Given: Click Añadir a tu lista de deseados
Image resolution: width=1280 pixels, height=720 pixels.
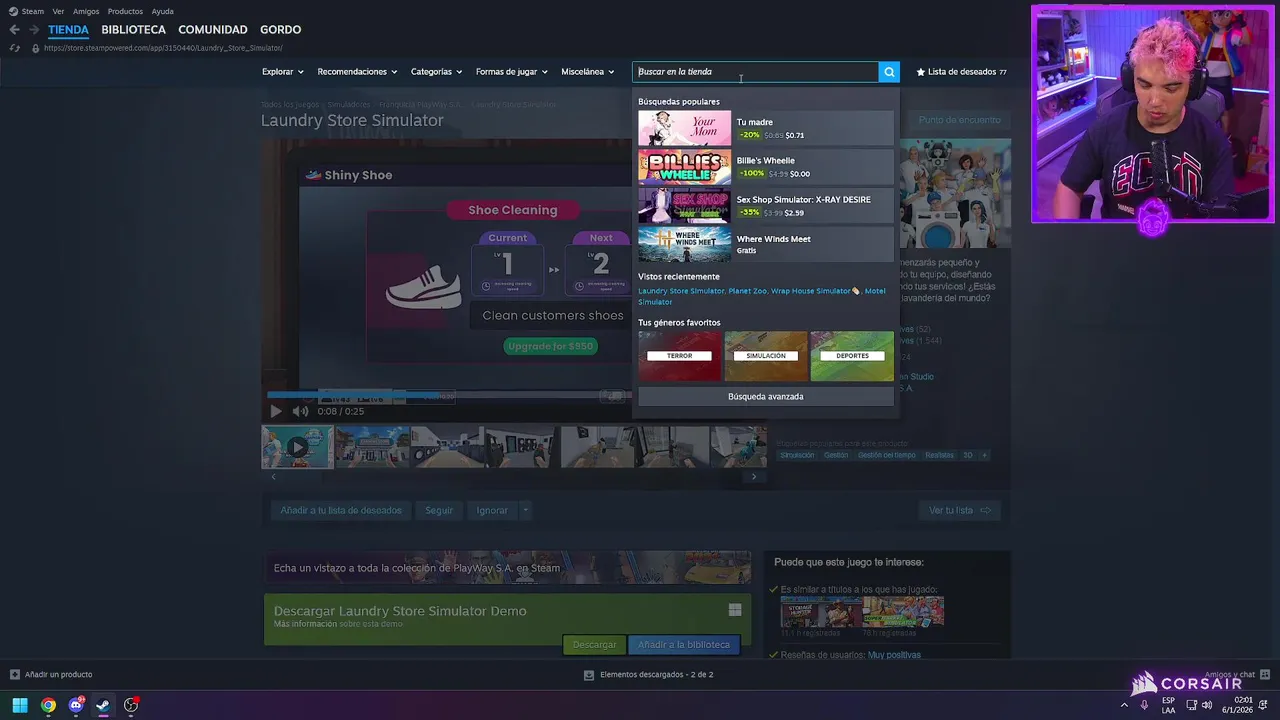Looking at the screenshot, I should coord(341,510).
